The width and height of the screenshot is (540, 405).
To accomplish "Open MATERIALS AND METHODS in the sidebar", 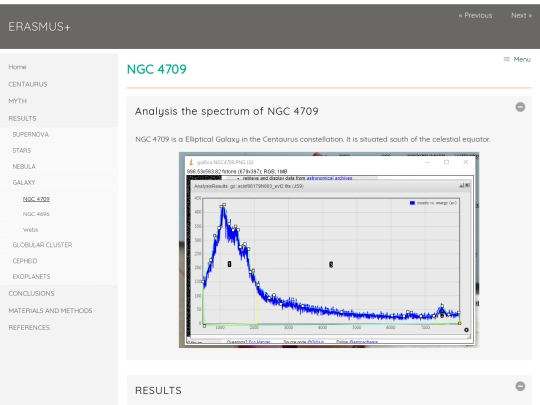I will [50, 311].
